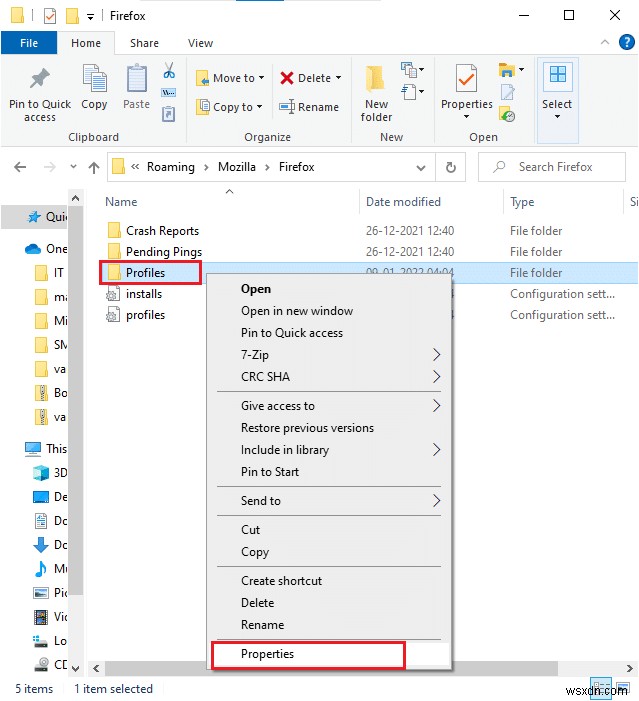639x701 pixels.
Task: Click the History icon in Open group
Action: click(507, 114)
